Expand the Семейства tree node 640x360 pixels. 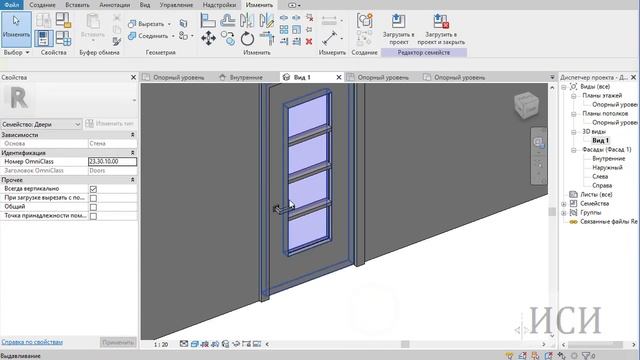tap(564, 203)
